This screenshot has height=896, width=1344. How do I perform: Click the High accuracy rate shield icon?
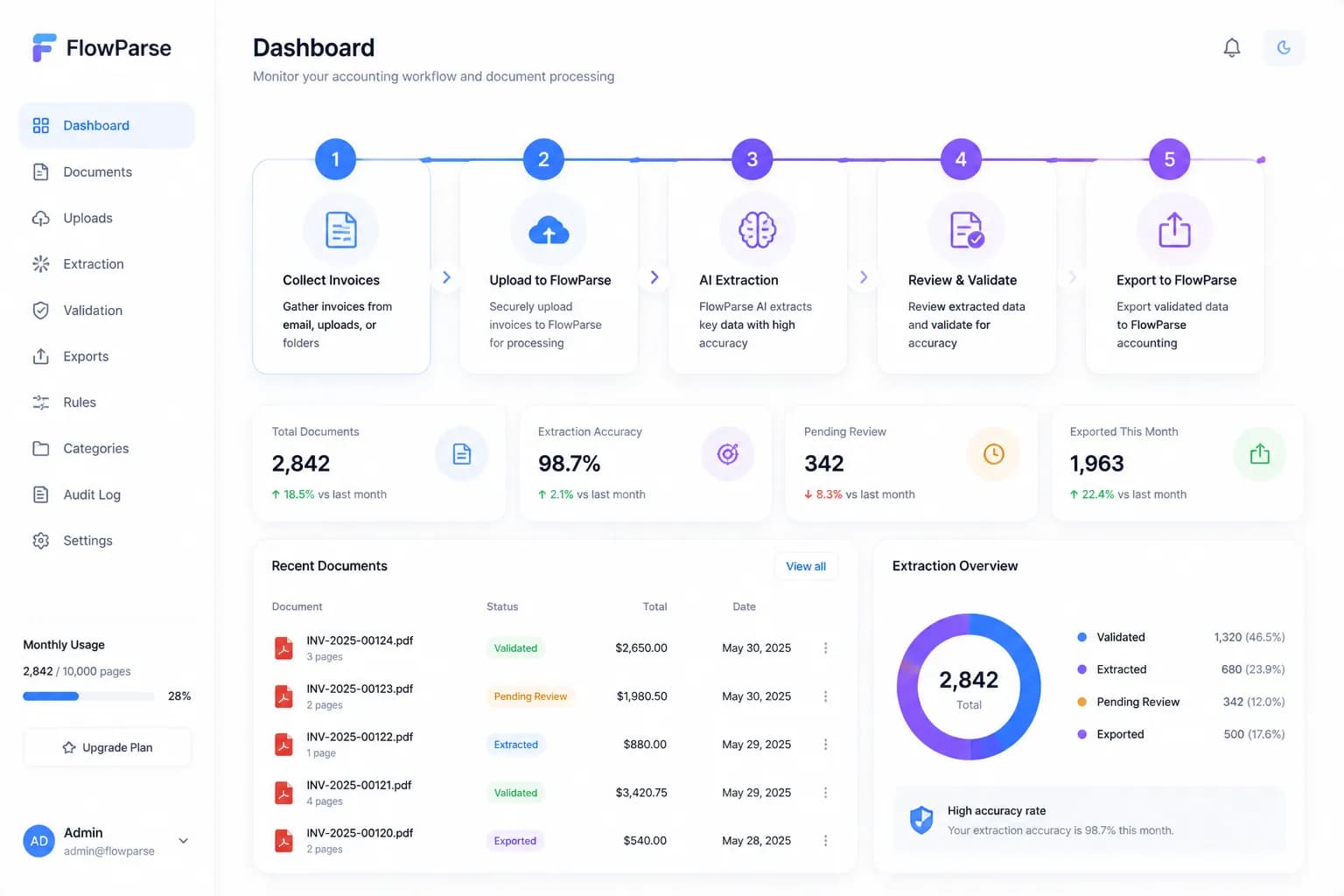[x=921, y=820]
